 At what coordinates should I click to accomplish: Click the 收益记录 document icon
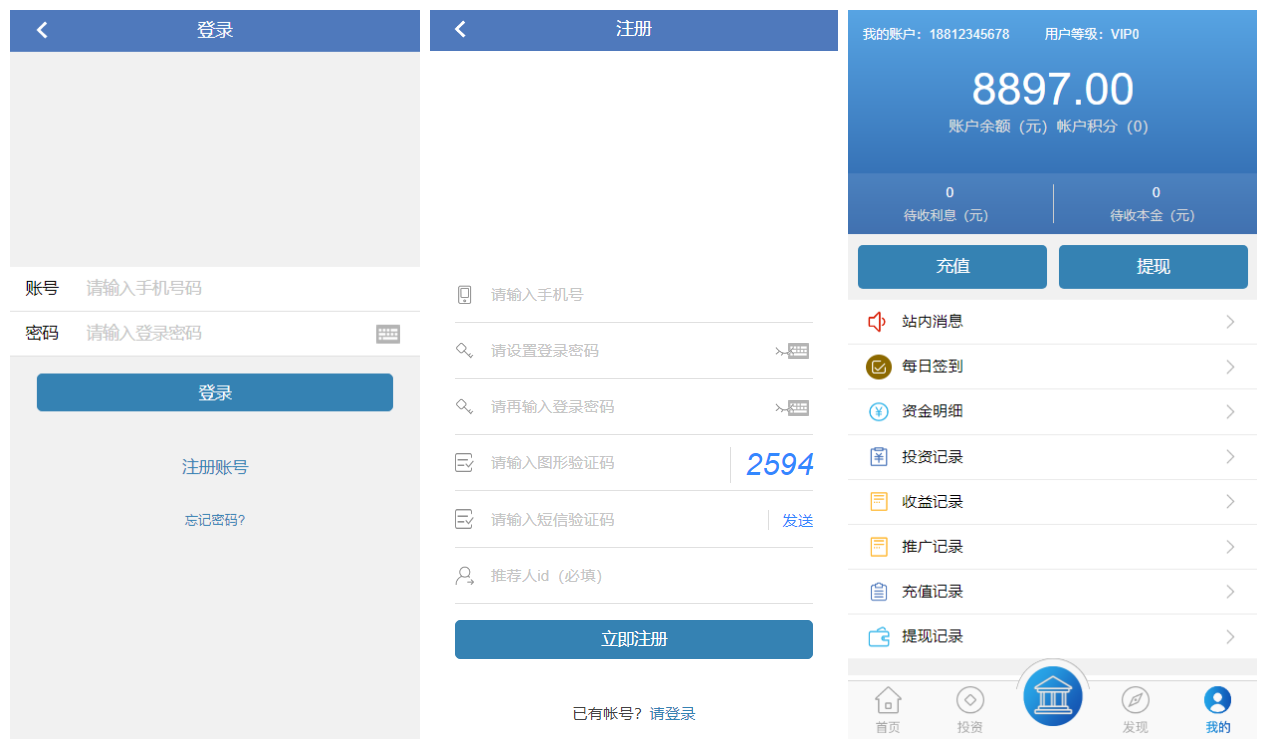tap(878, 501)
